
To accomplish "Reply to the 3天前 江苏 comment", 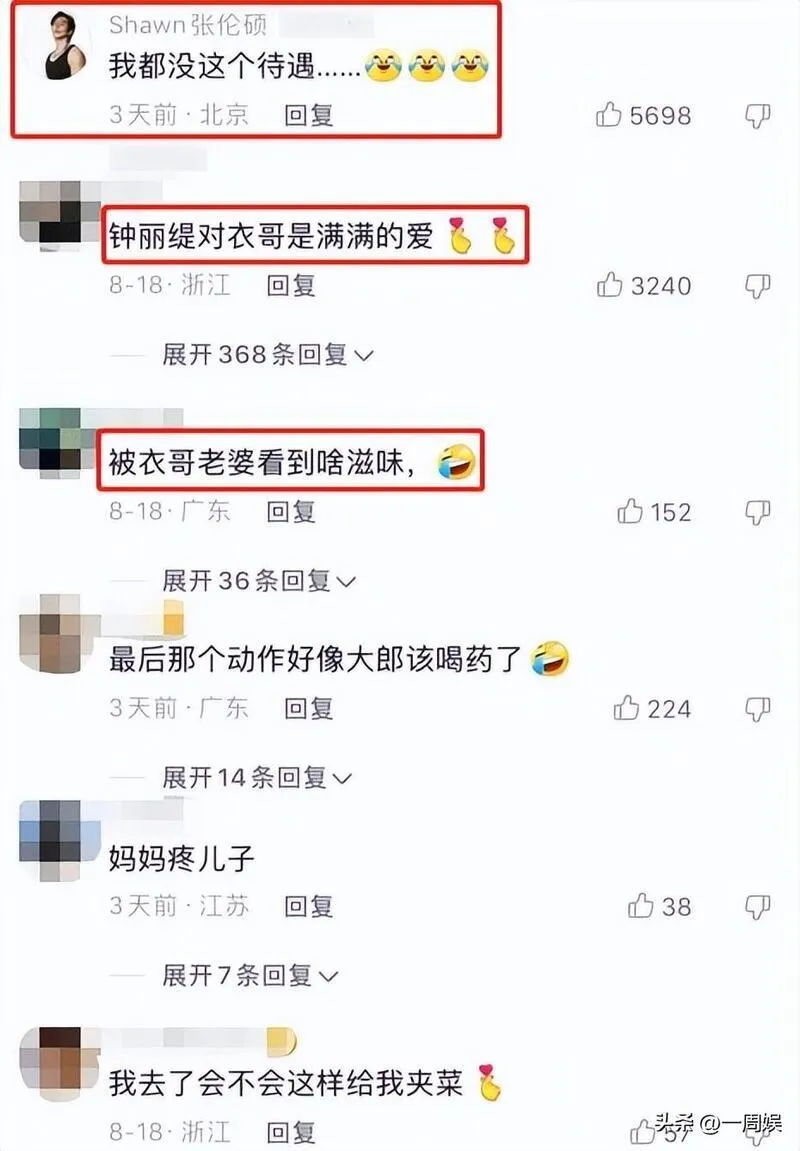I will (x=309, y=906).
